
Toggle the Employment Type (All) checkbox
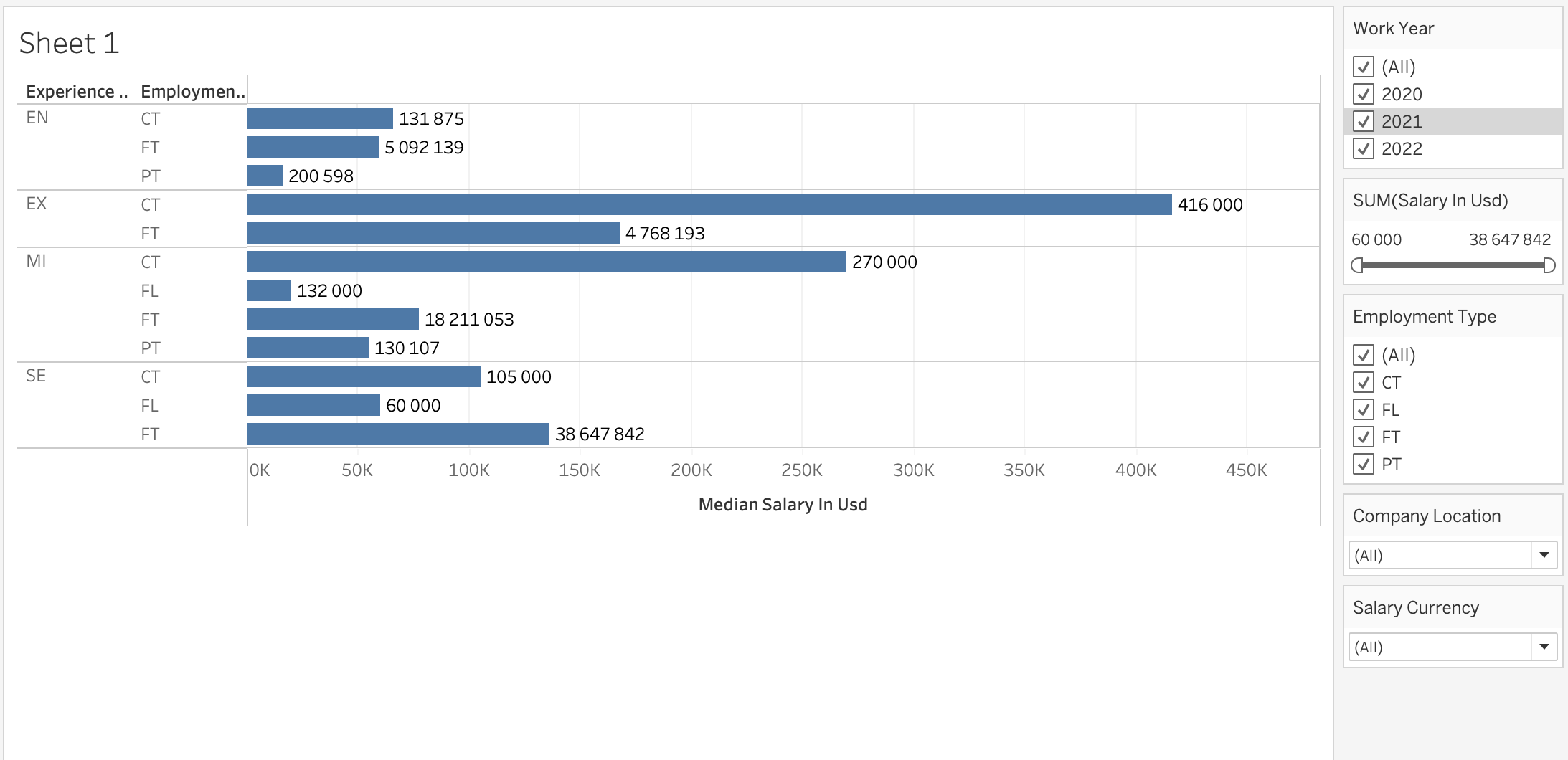click(x=1363, y=355)
